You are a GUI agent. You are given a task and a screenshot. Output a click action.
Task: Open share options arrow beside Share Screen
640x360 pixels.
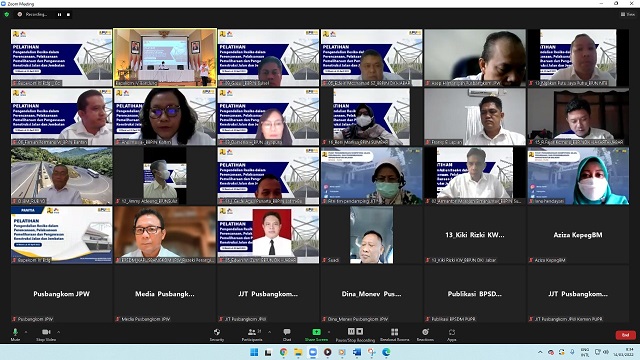pos(329,332)
